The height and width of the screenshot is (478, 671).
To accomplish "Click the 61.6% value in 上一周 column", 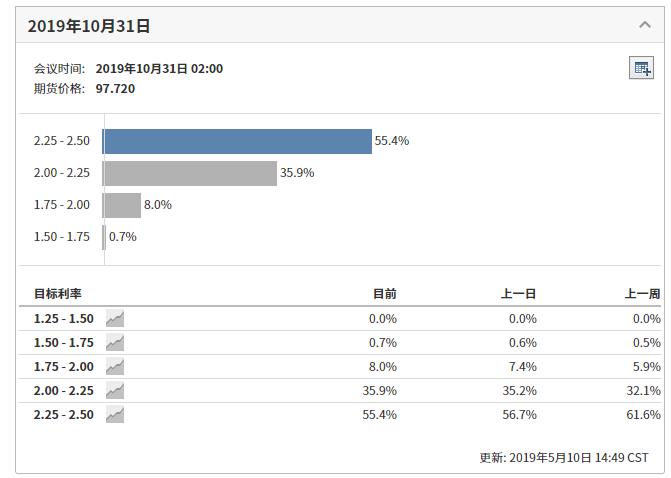I will (x=643, y=415).
